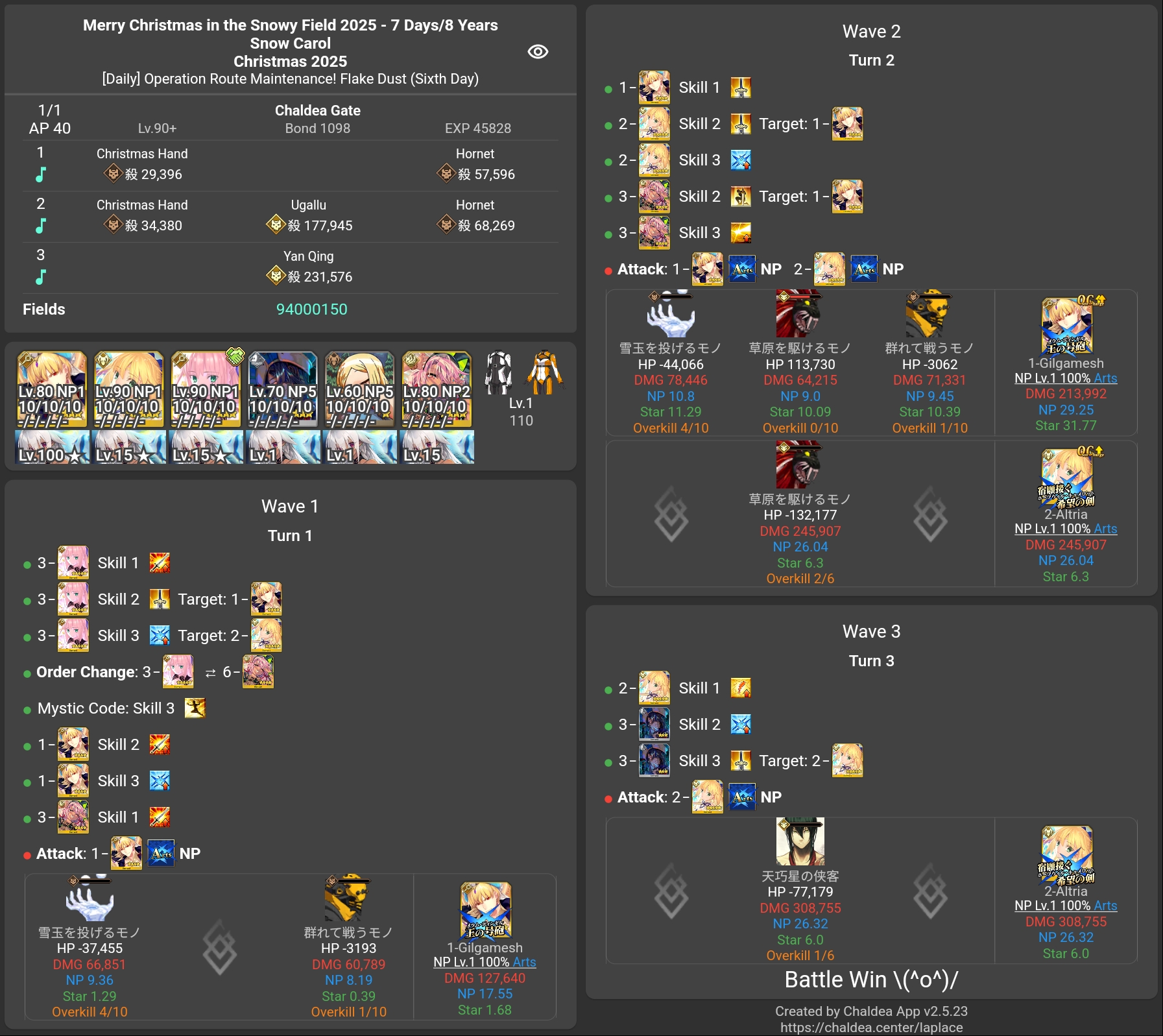1163x1036 pixels.
Task: Click the music note icon for wave 2
Action: 41,226
